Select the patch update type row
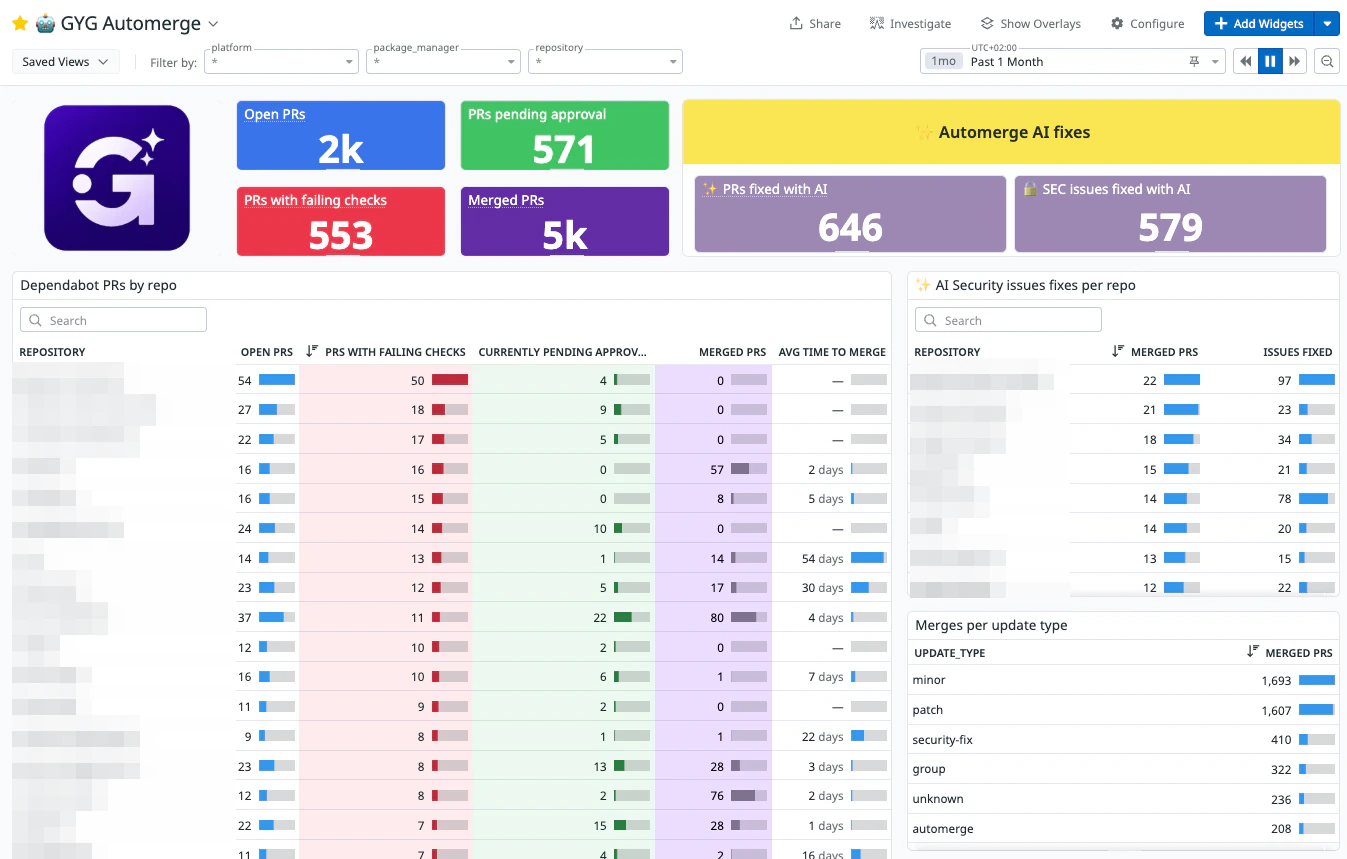The width and height of the screenshot is (1347, 859). [x=1123, y=710]
